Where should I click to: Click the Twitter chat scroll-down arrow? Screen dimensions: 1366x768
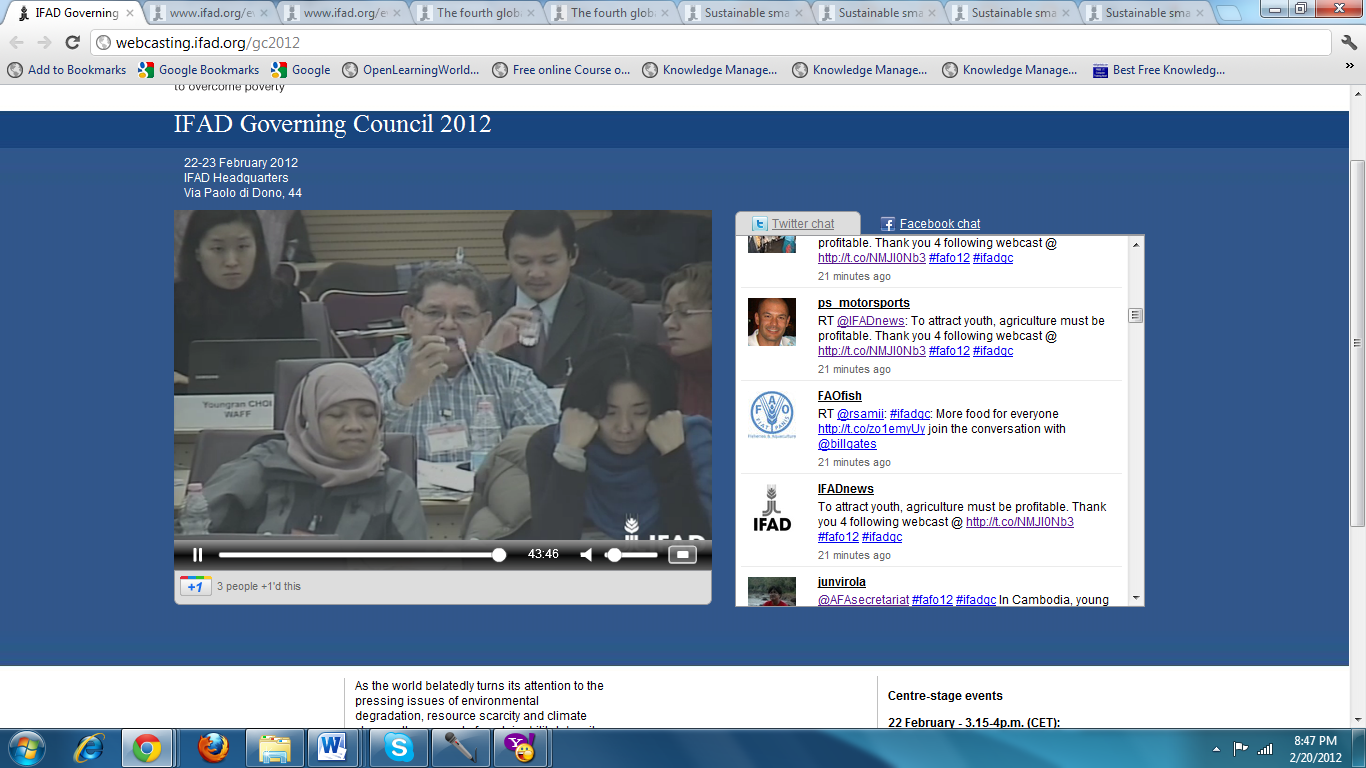[1135, 597]
